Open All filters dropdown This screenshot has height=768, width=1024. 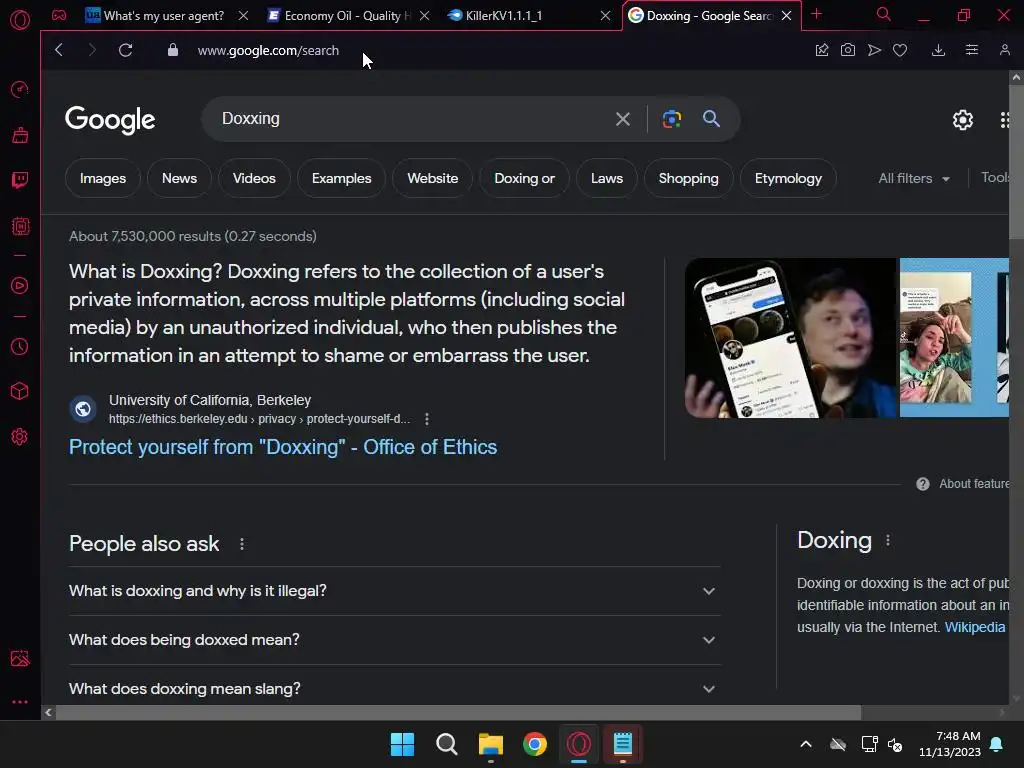(914, 178)
